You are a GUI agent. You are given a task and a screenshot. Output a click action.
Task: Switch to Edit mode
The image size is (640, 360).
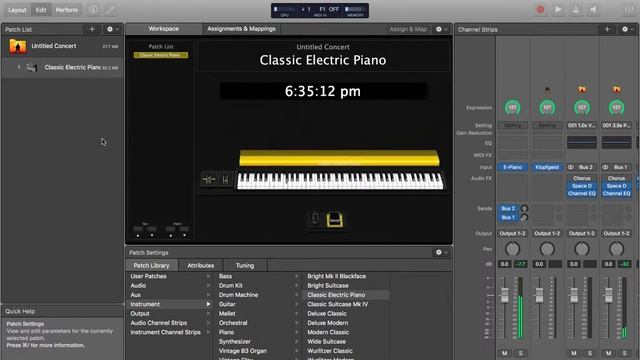(41, 10)
